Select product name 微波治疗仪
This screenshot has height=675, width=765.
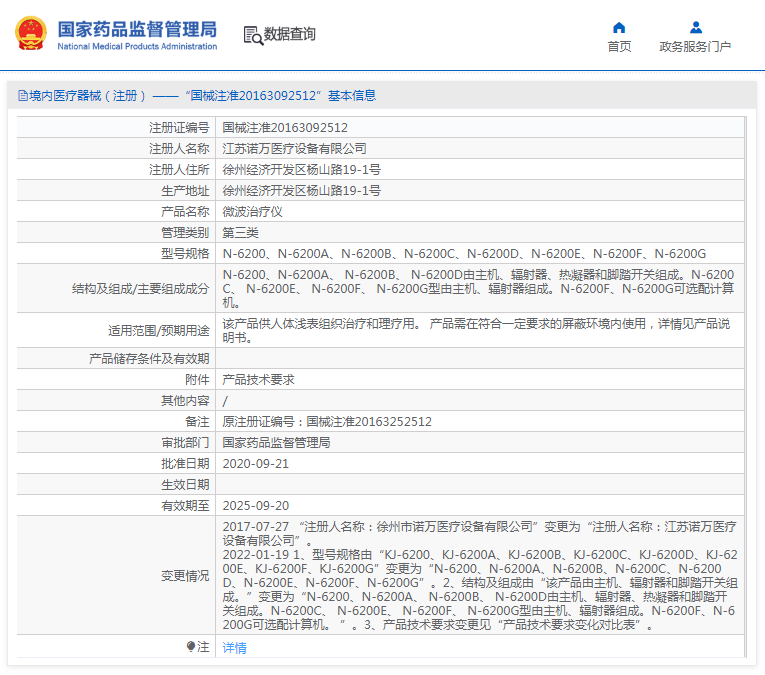[252, 212]
